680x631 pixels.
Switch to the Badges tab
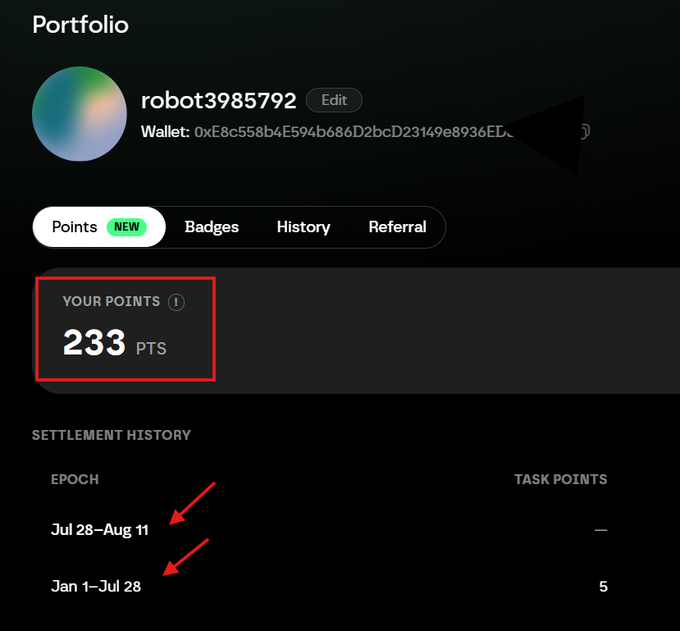(x=212, y=227)
